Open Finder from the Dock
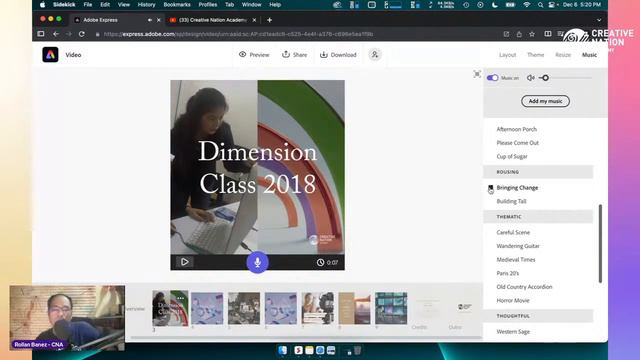 point(282,350)
